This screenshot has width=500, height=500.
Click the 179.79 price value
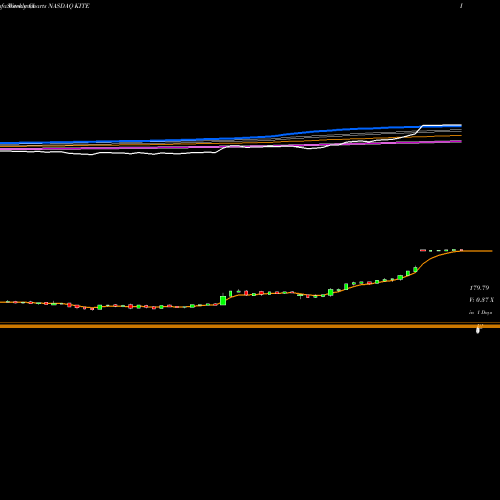(479, 288)
